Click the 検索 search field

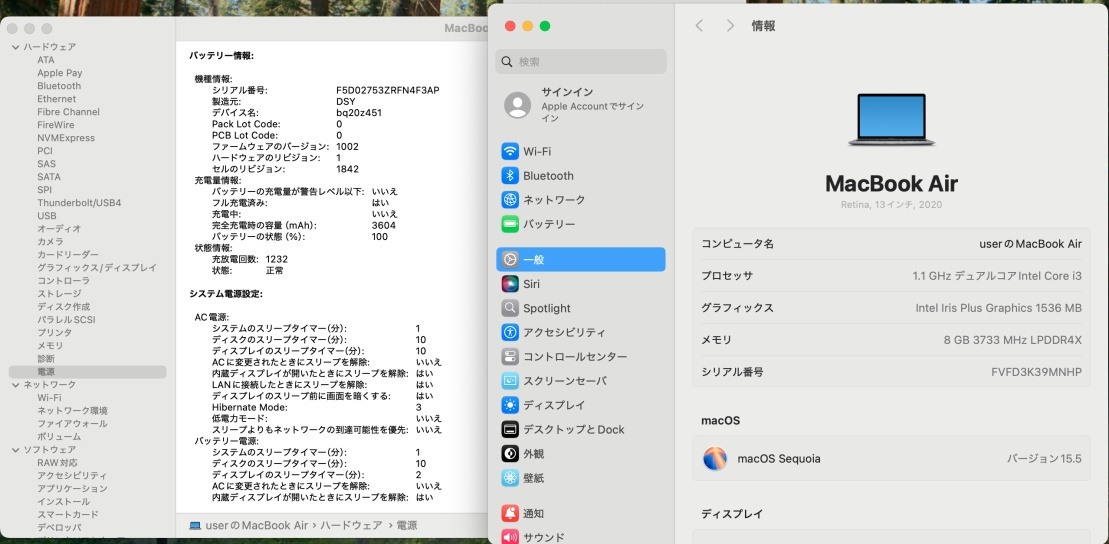581,62
